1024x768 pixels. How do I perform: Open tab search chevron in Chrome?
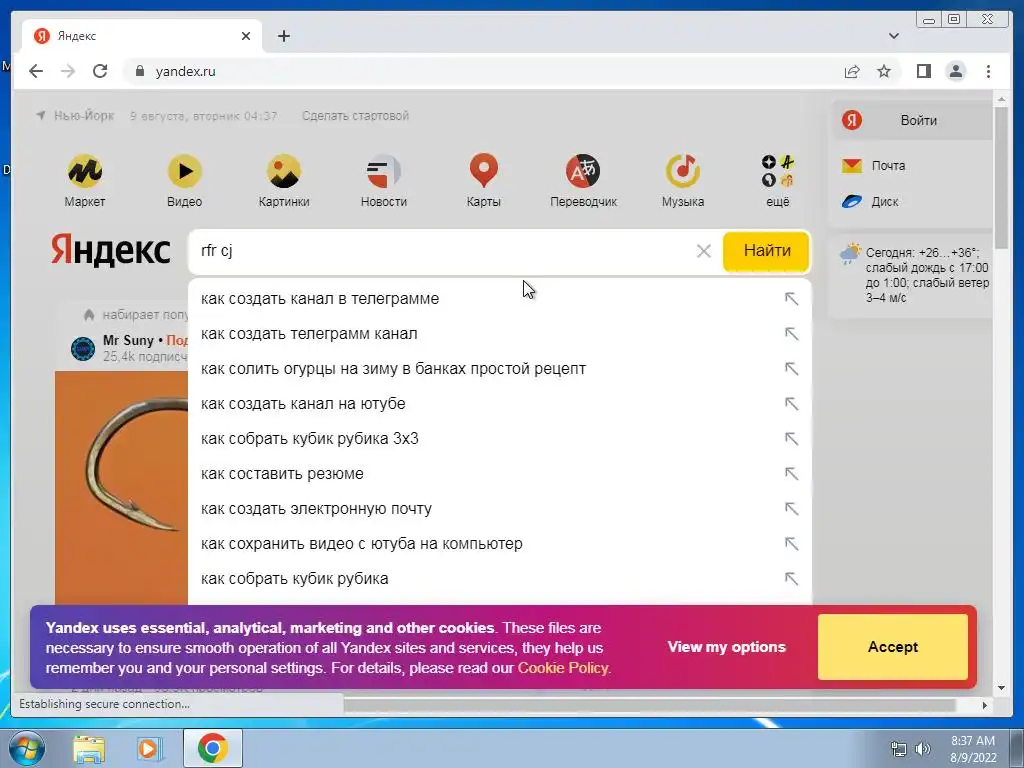(894, 36)
